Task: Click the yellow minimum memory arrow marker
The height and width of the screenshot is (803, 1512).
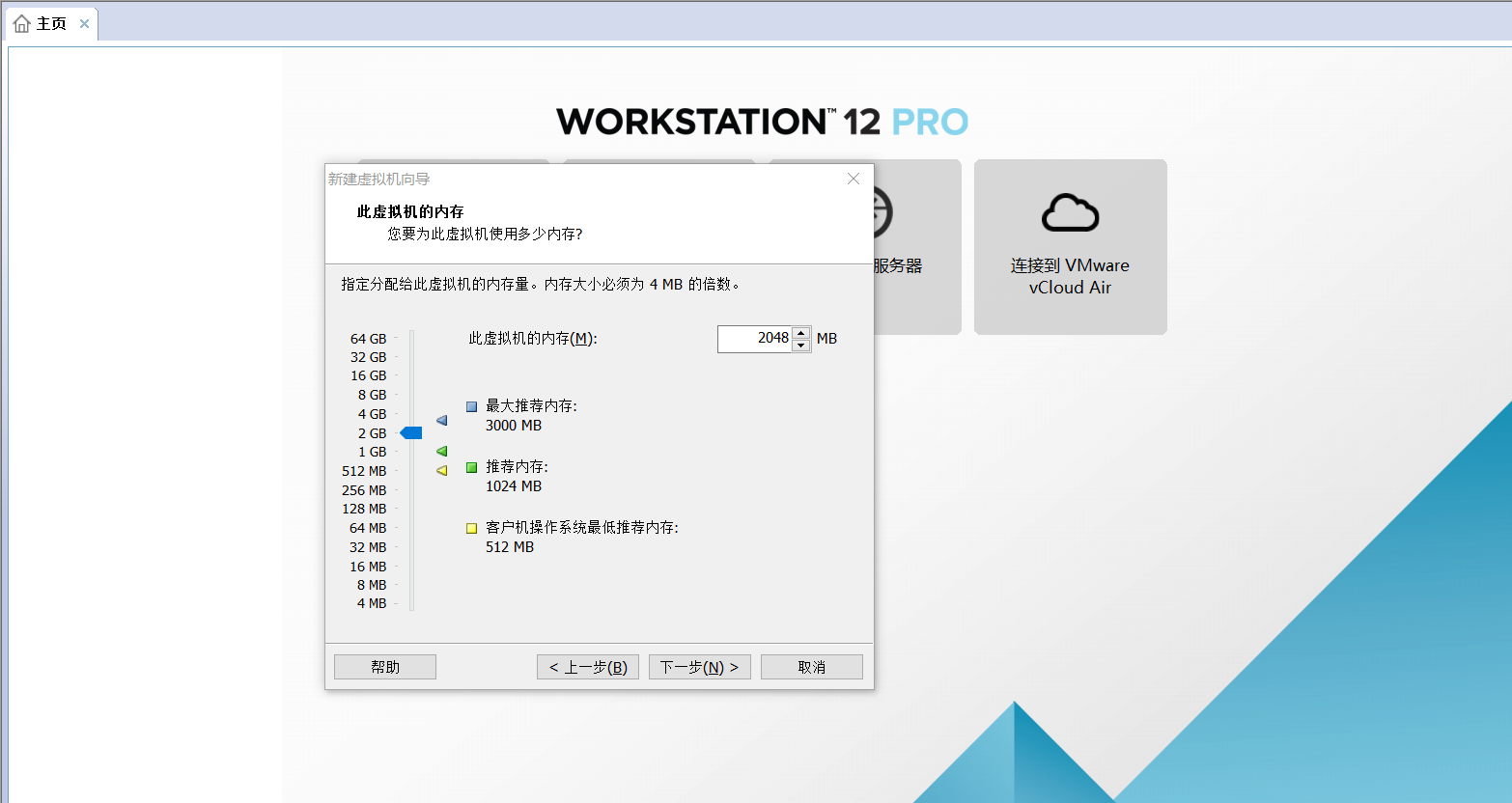Action: tap(442, 471)
